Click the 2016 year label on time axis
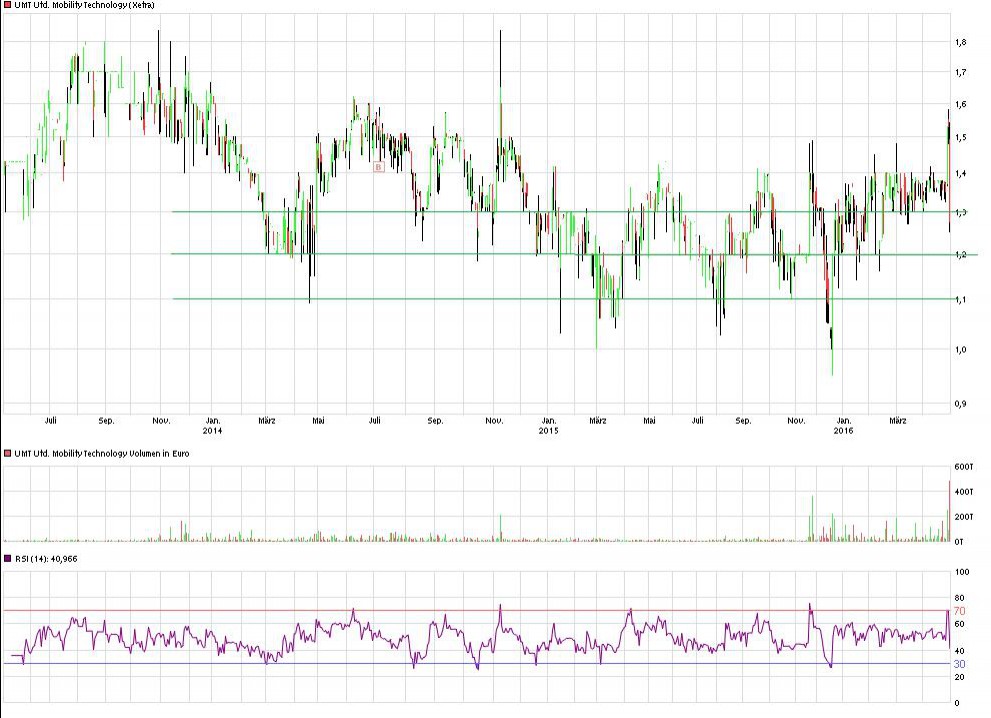This screenshot has height=718, width=991. (843, 431)
